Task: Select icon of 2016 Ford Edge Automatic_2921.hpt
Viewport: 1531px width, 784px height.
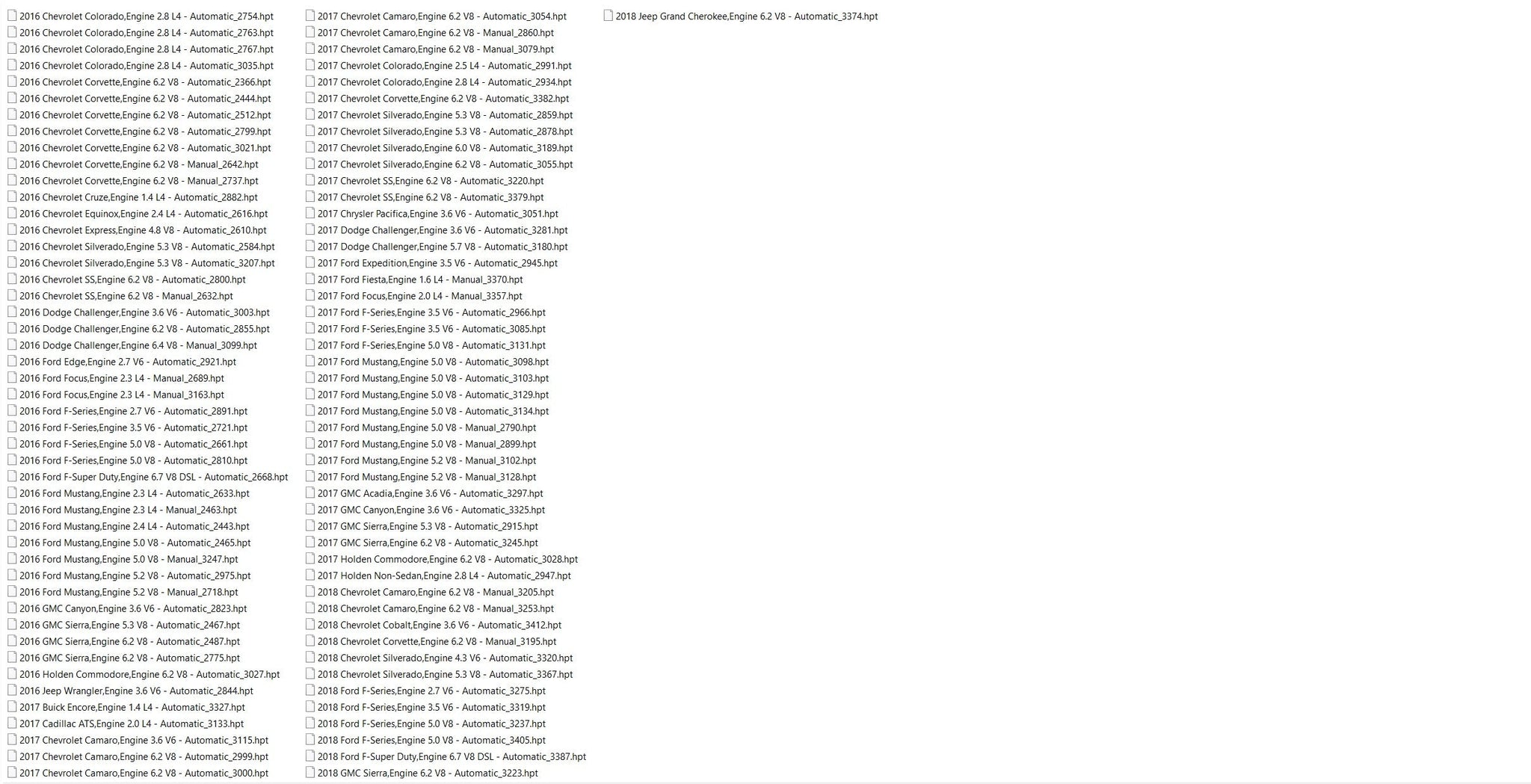Action: click(12, 361)
